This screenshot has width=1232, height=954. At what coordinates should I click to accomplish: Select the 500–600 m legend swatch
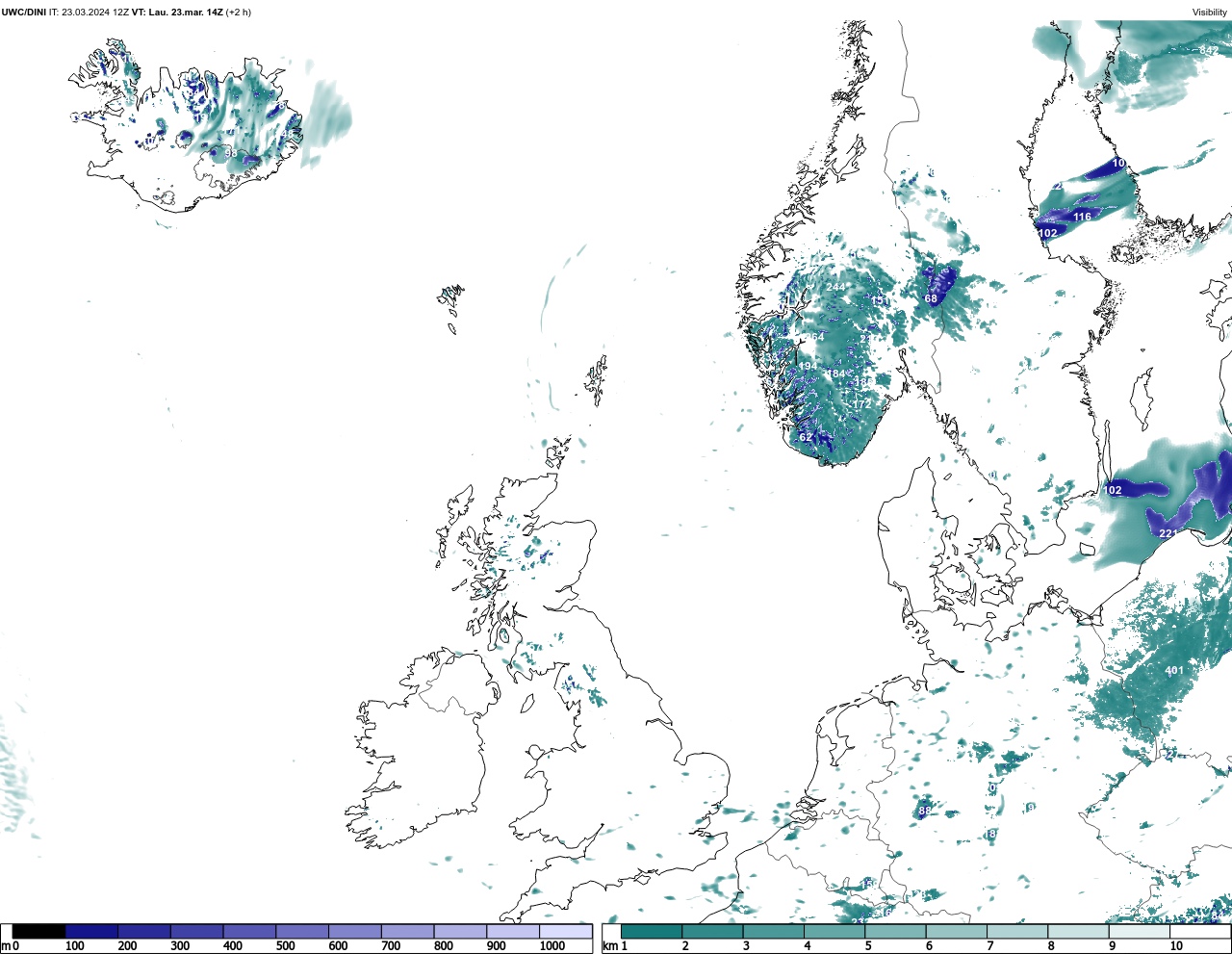point(302,931)
